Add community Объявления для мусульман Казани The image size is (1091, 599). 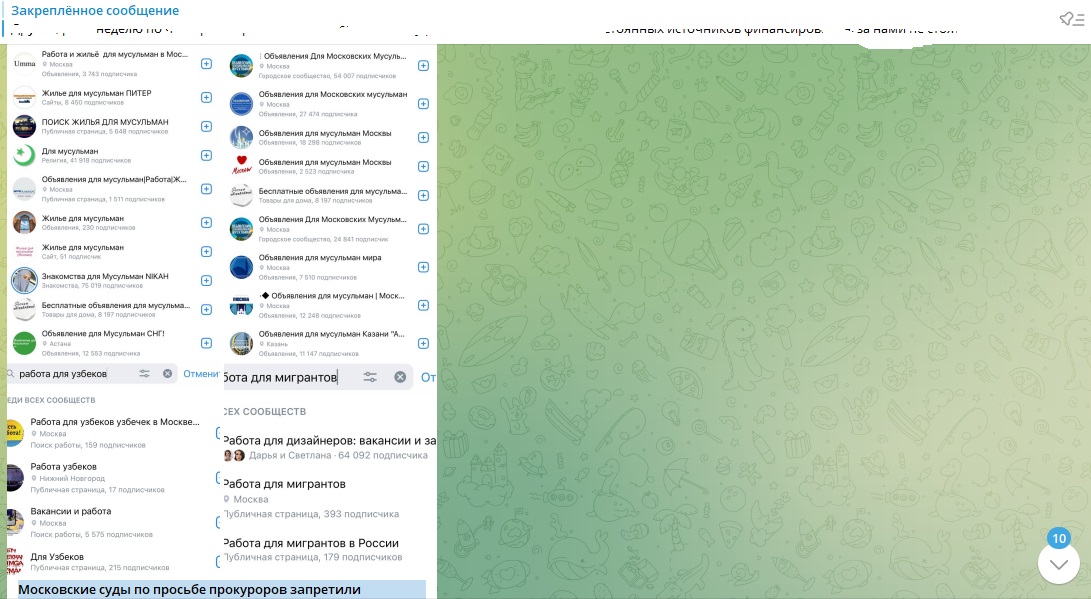pyautogui.click(x=423, y=344)
